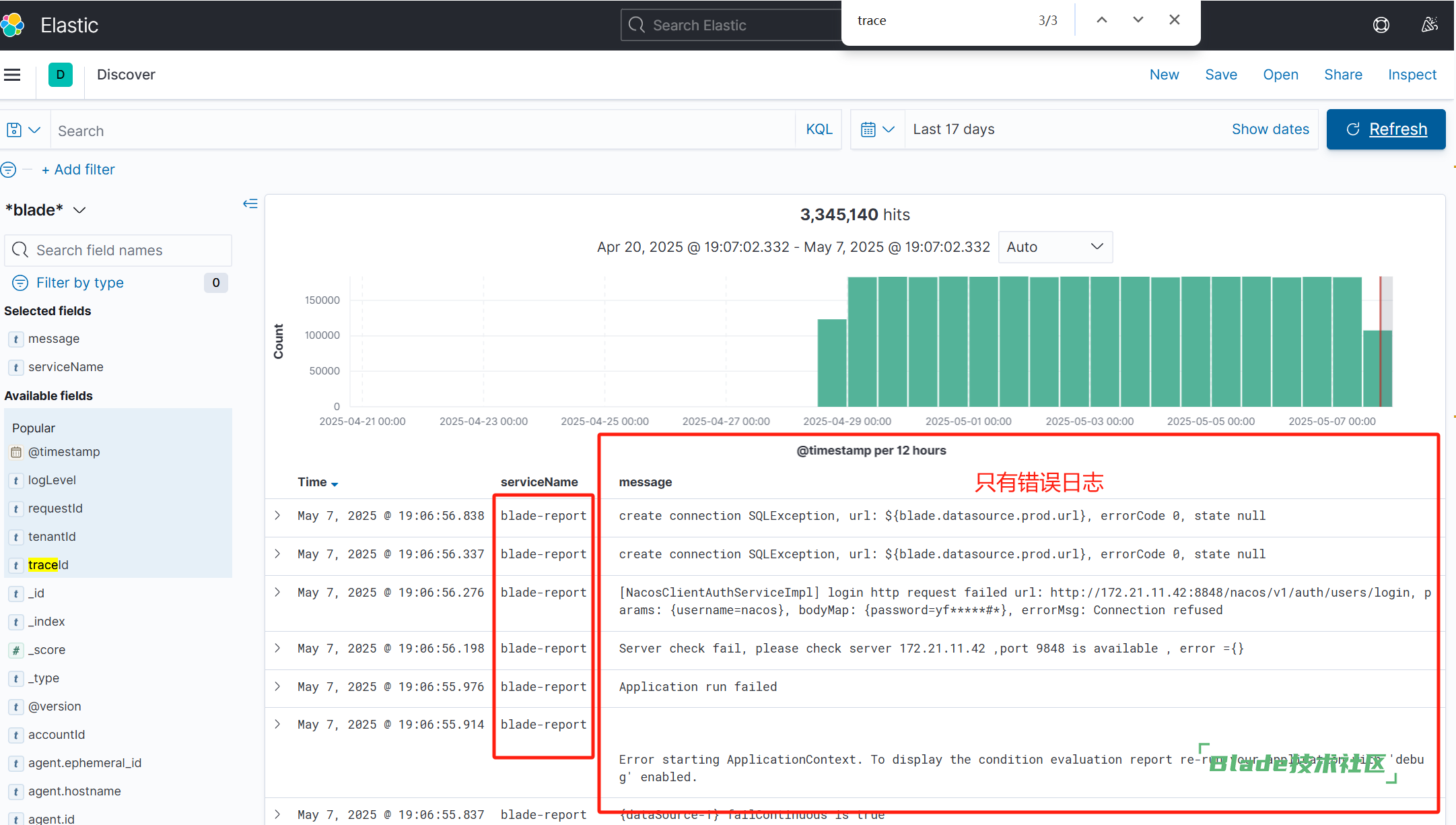Click the serviceName column header
1456x825 pixels.
coord(539,482)
